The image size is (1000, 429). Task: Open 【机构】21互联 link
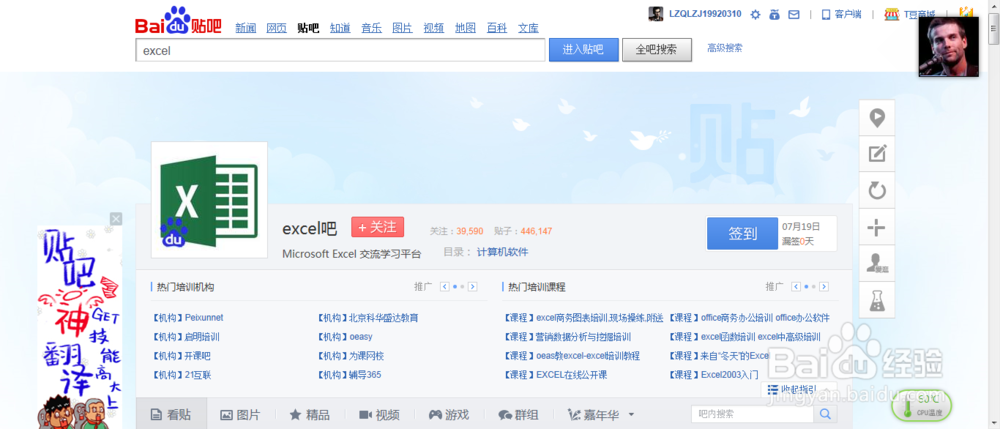[x=181, y=375]
